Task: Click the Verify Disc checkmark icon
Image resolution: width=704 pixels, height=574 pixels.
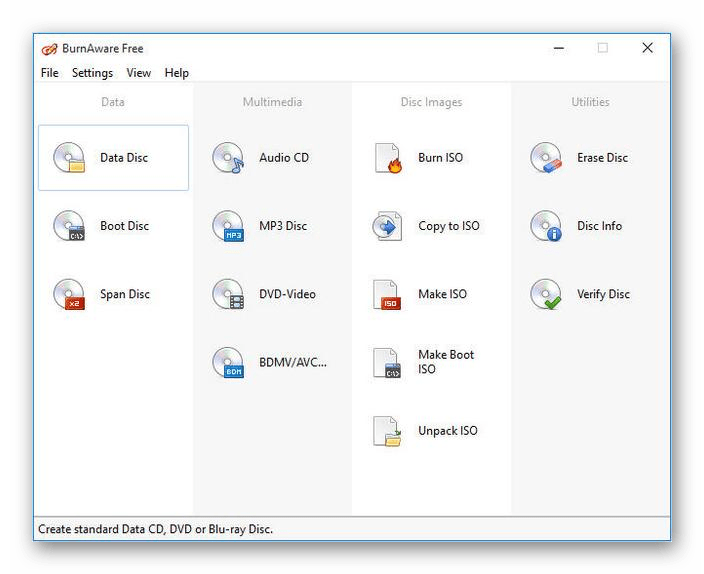Action: pos(546,294)
